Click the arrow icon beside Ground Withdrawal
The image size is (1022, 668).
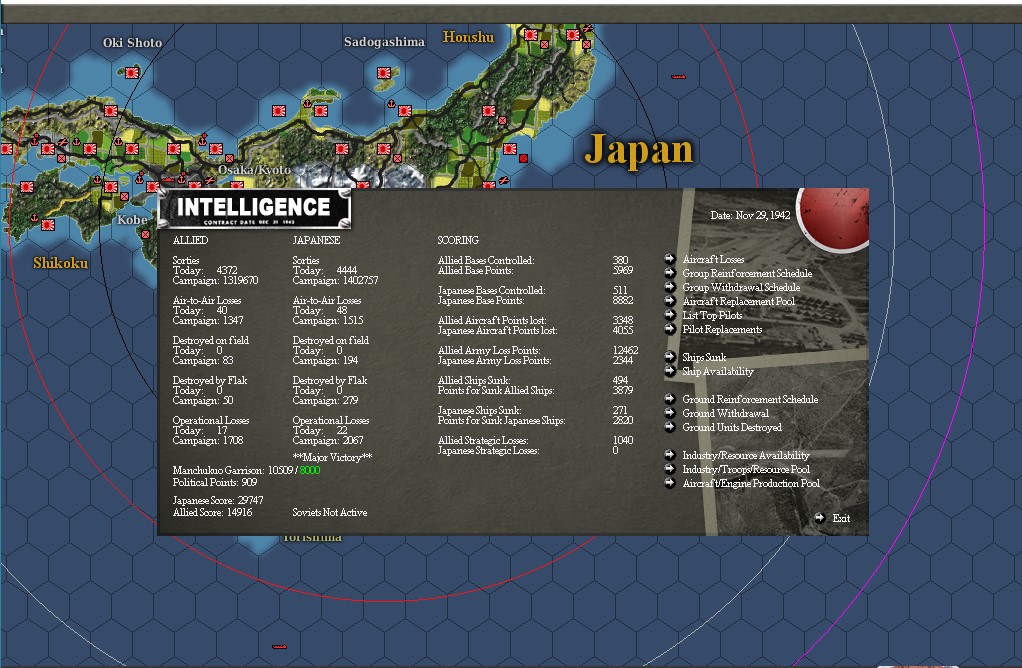tap(669, 413)
